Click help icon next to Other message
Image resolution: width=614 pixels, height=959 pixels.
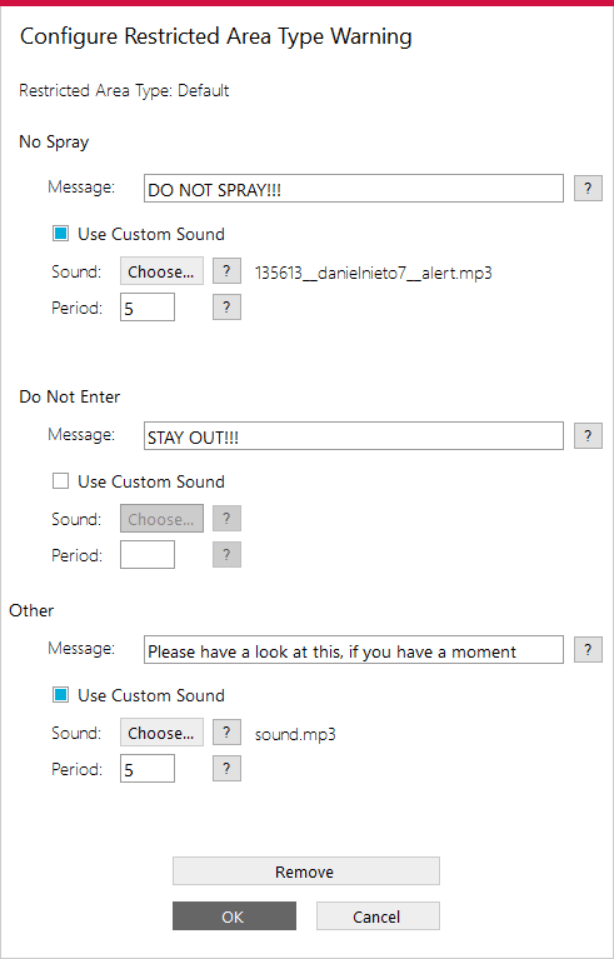click(x=588, y=650)
